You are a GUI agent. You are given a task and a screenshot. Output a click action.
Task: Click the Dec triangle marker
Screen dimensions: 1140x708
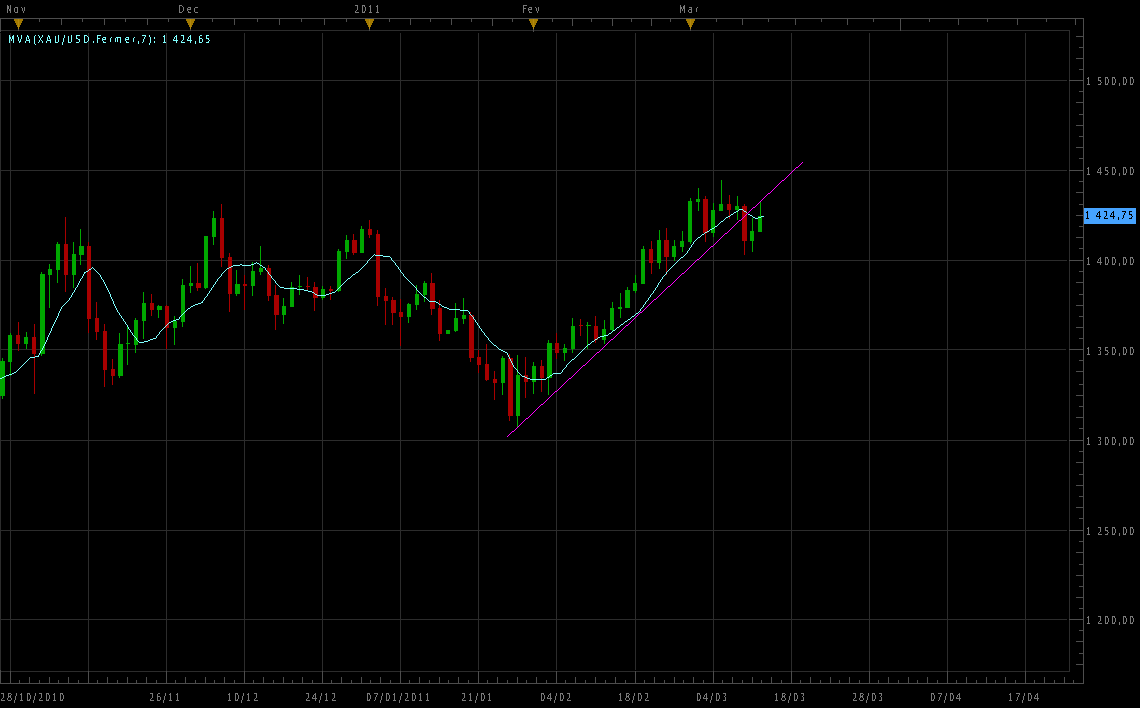pyautogui.click(x=190, y=24)
